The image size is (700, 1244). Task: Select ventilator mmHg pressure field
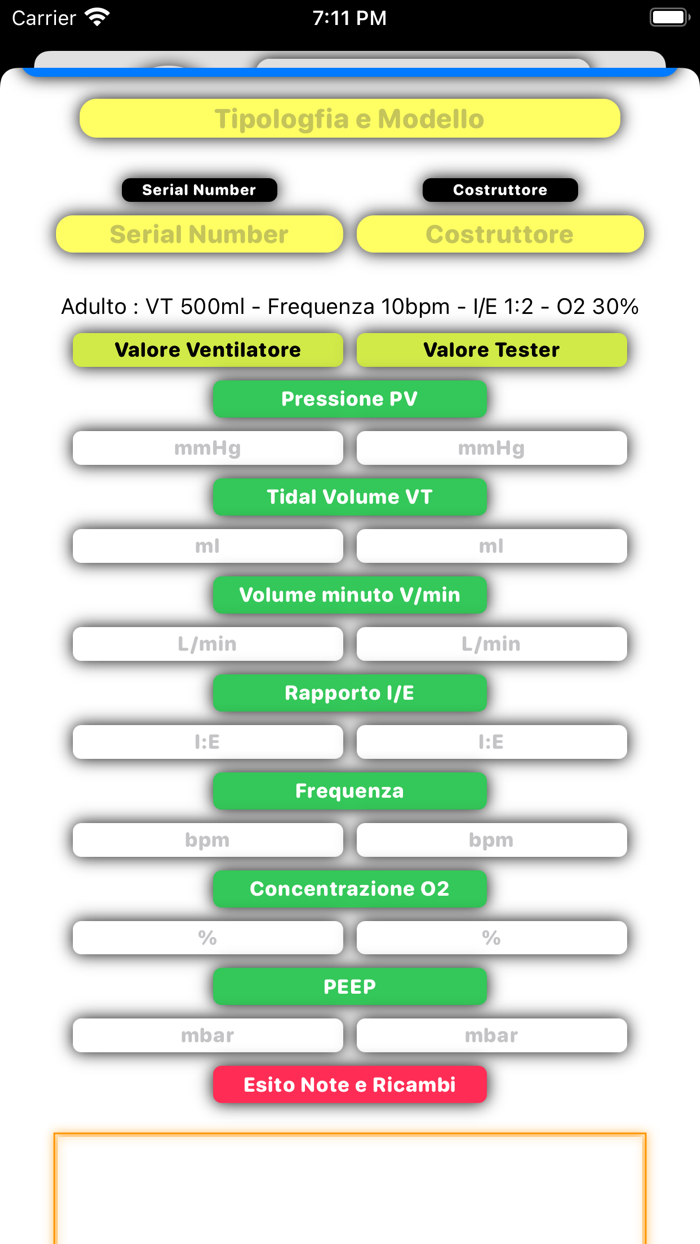click(208, 448)
